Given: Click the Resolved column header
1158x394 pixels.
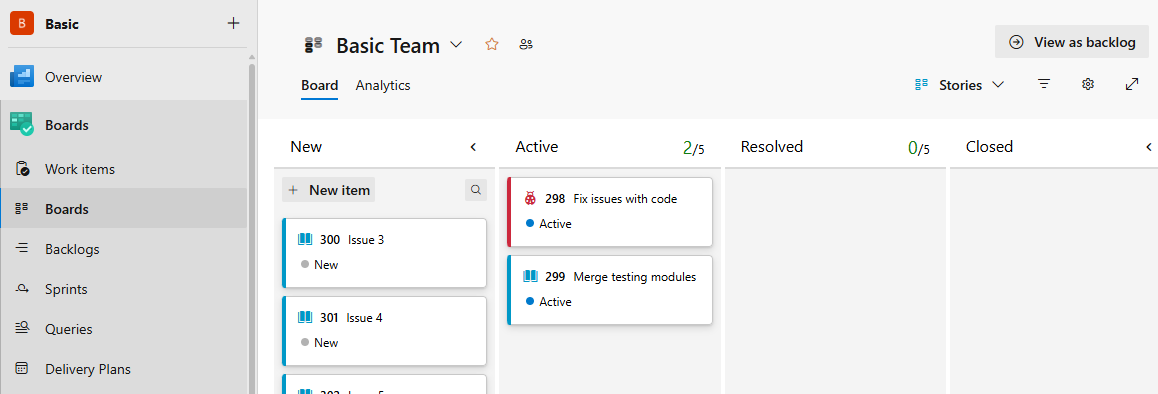Looking at the screenshot, I should (x=772, y=146).
